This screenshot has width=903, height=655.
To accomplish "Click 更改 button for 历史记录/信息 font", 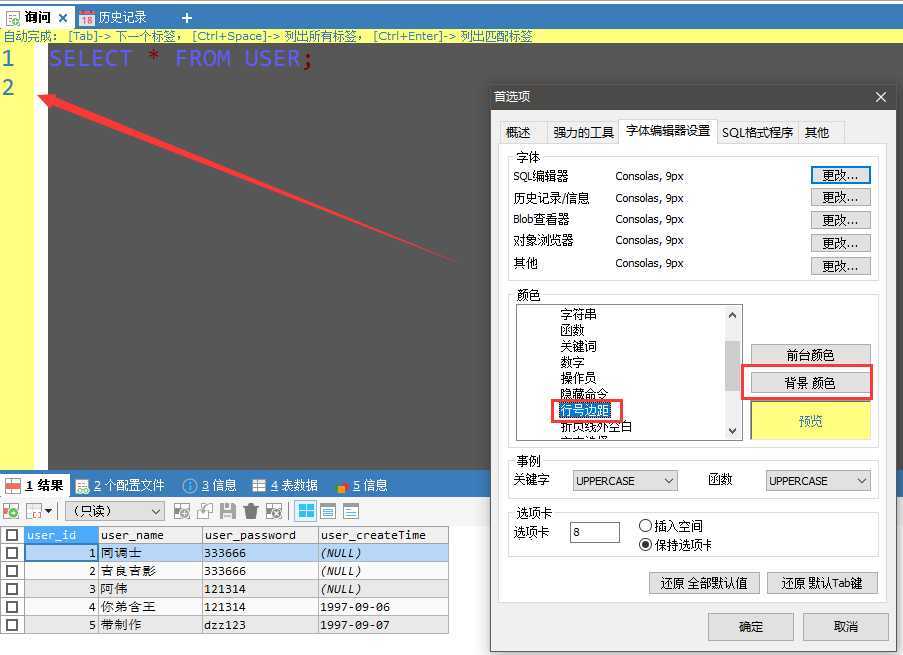I will (840, 198).
